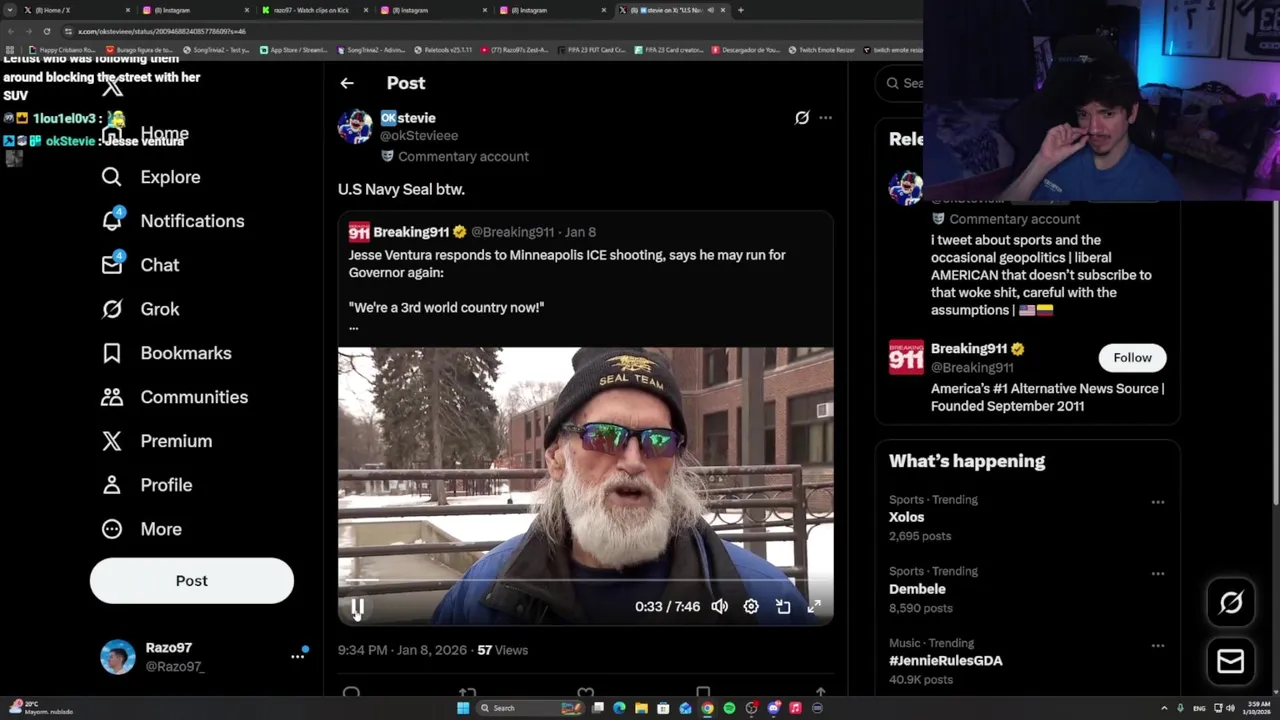This screenshot has height=720, width=1280.
Task: Expand the video to fullscreen
Action: [814, 606]
